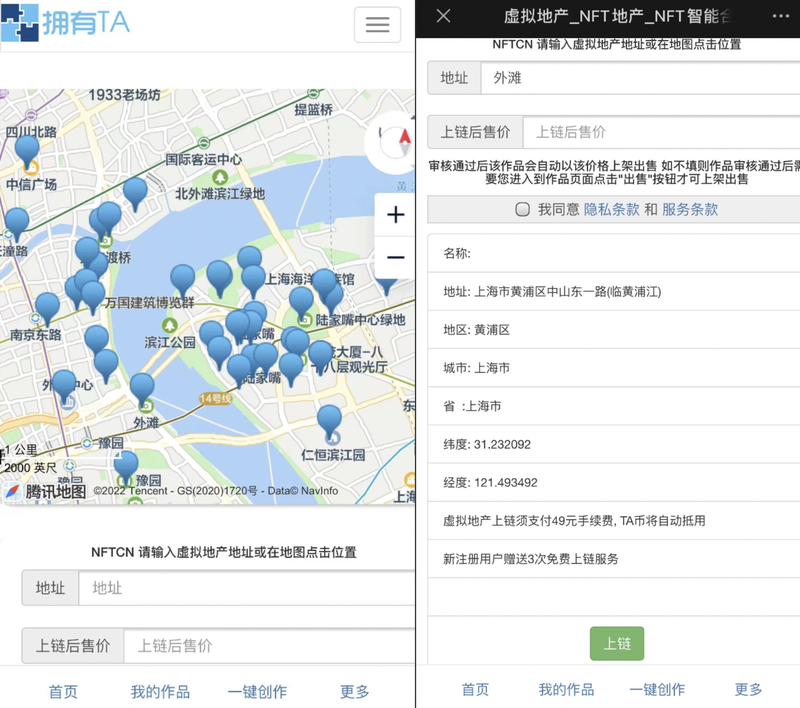
Task: Click the 中信广场 map label
Action: pyautogui.click(x=31, y=184)
